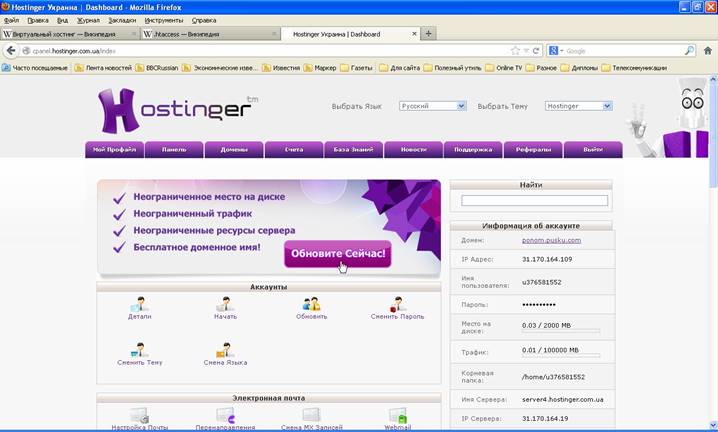Open the Обновить account icon
This screenshot has width=718, height=432.
(x=311, y=304)
